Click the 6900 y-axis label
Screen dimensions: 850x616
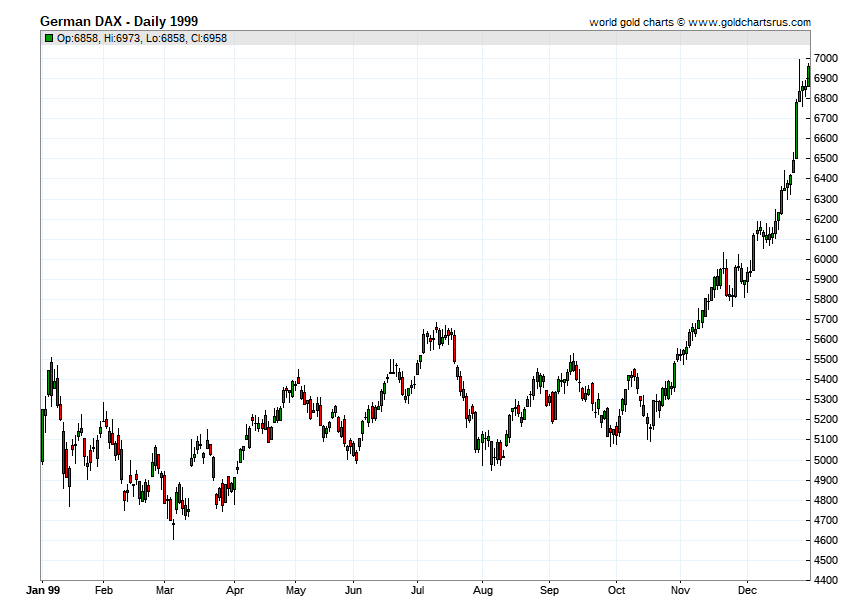(826, 79)
